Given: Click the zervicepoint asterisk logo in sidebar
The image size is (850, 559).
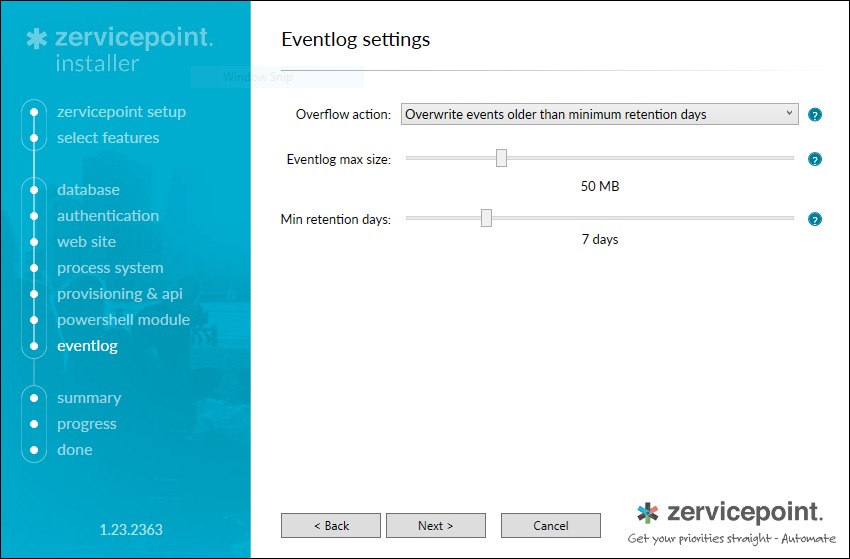Looking at the screenshot, I should 37,39.
